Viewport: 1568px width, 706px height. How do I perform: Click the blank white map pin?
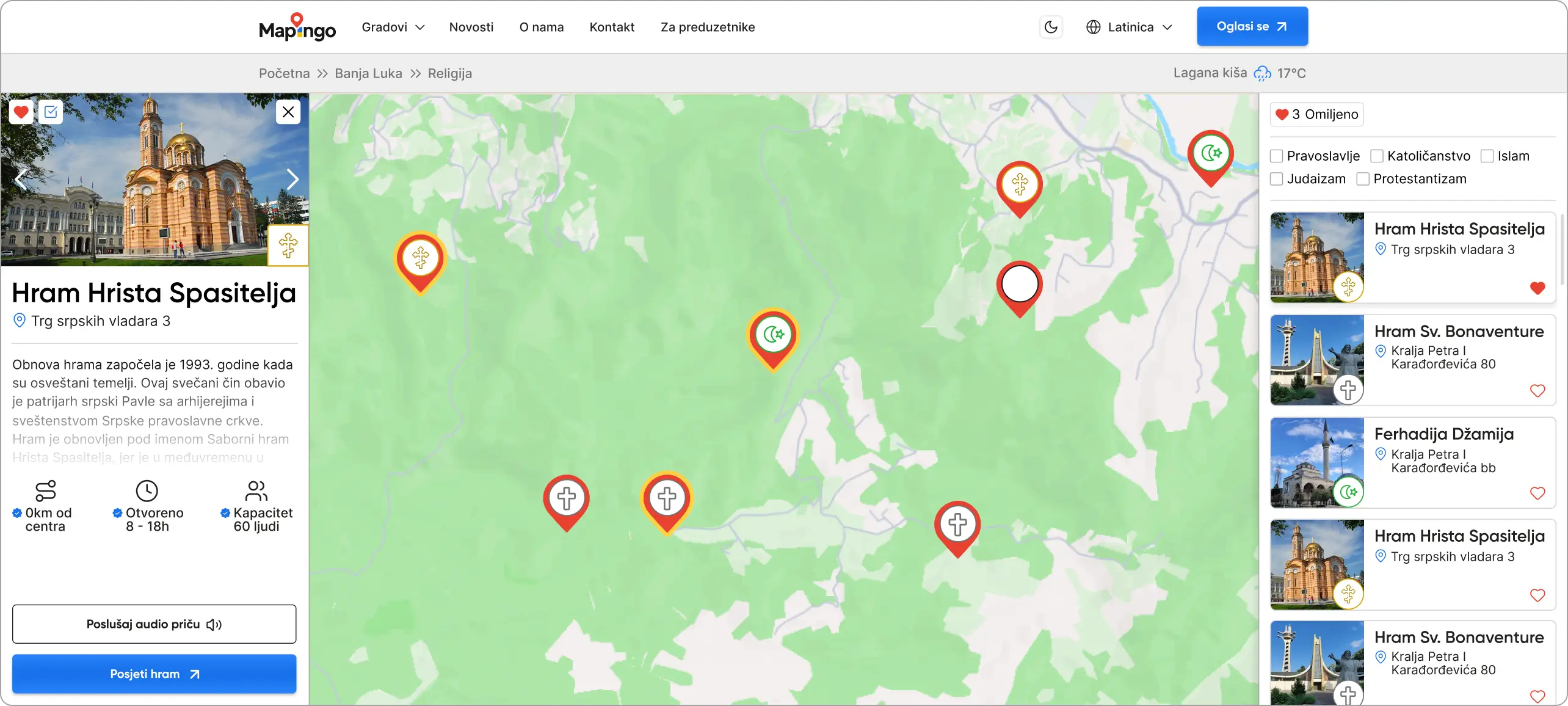click(1019, 284)
